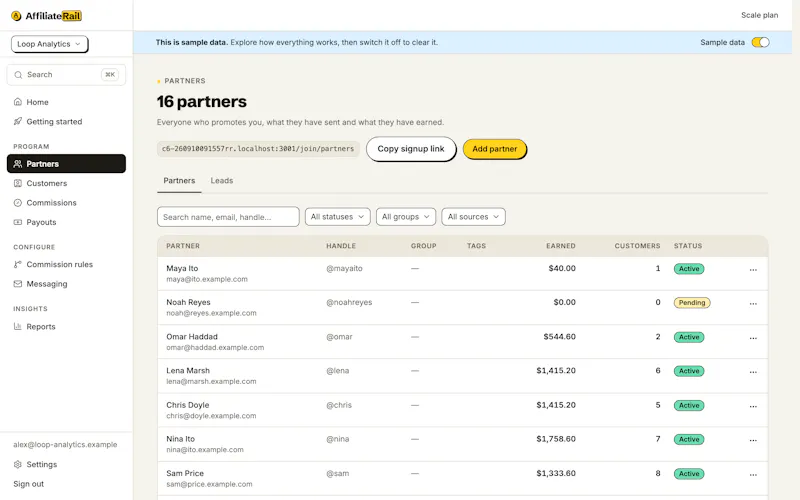Viewport: 800px width, 500px height.
Task: Open the more menu for Sam Price
Action: click(x=753, y=474)
